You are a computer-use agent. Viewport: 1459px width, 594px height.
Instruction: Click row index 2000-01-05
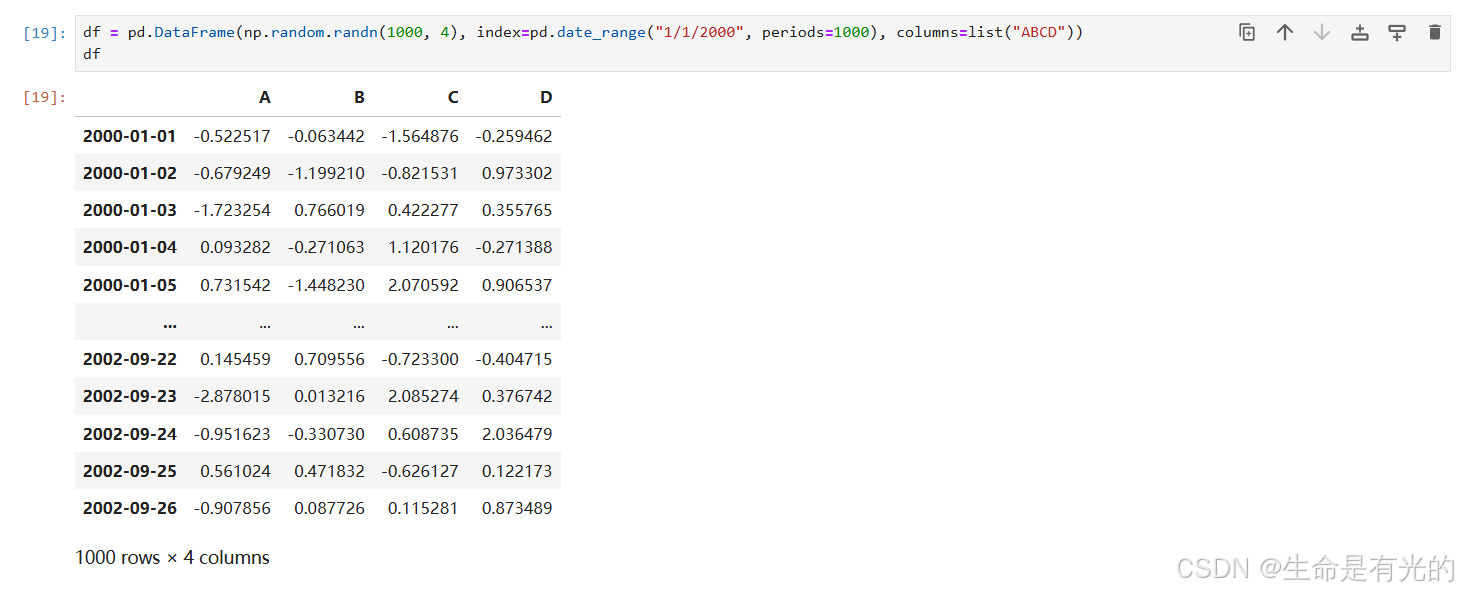[x=130, y=285]
